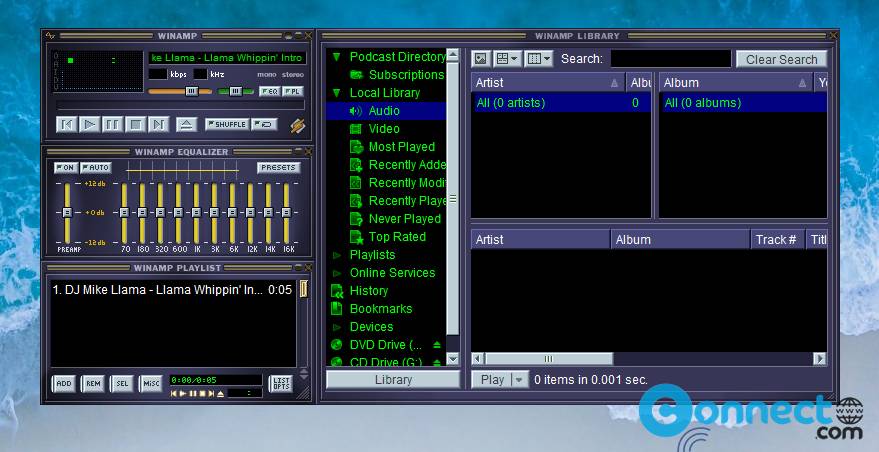Select the Audio library view
This screenshot has width=879, height=452.
coord(386,110)
